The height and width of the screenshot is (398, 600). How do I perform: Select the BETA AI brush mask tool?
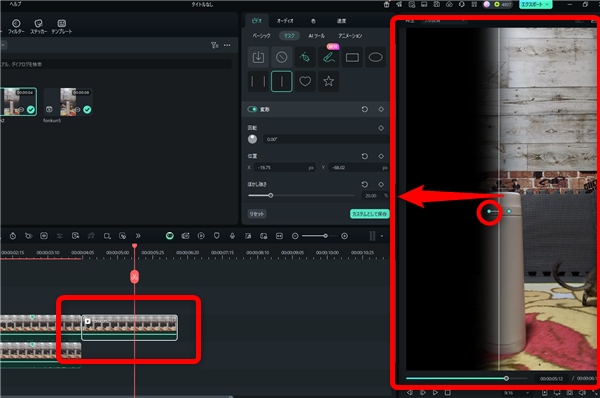tap(329, 57)
